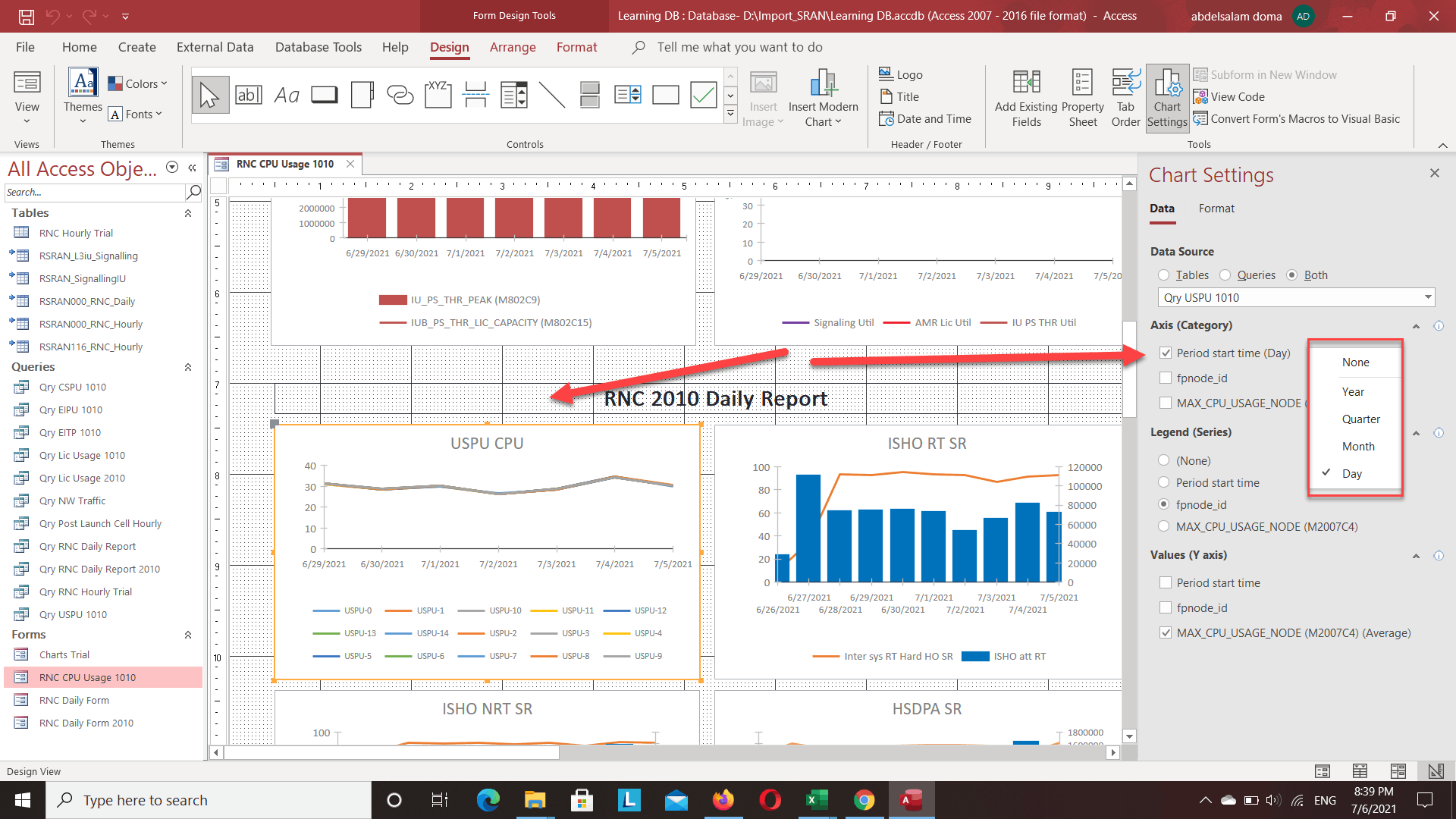Click View Code button
The image size is (1456, 819).
(1229, 96)
